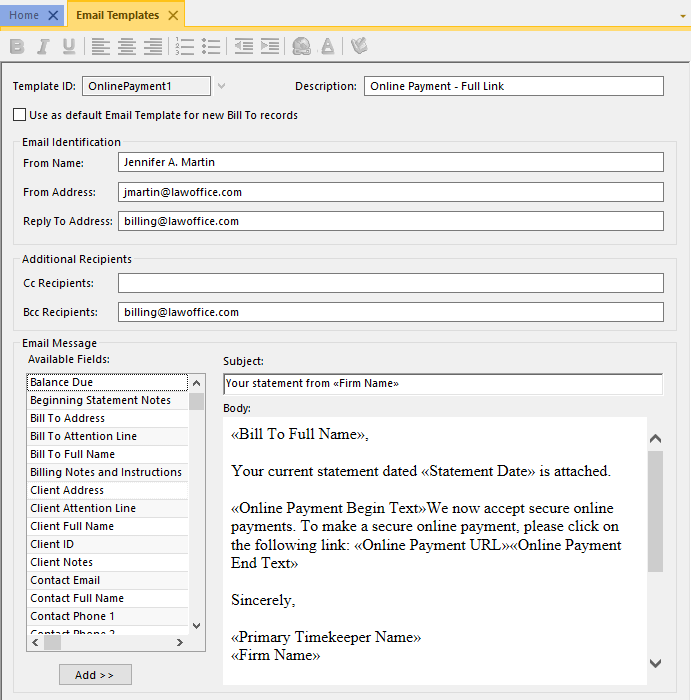
Task: Close the Email Templates tab
Action: coord(173,16)
